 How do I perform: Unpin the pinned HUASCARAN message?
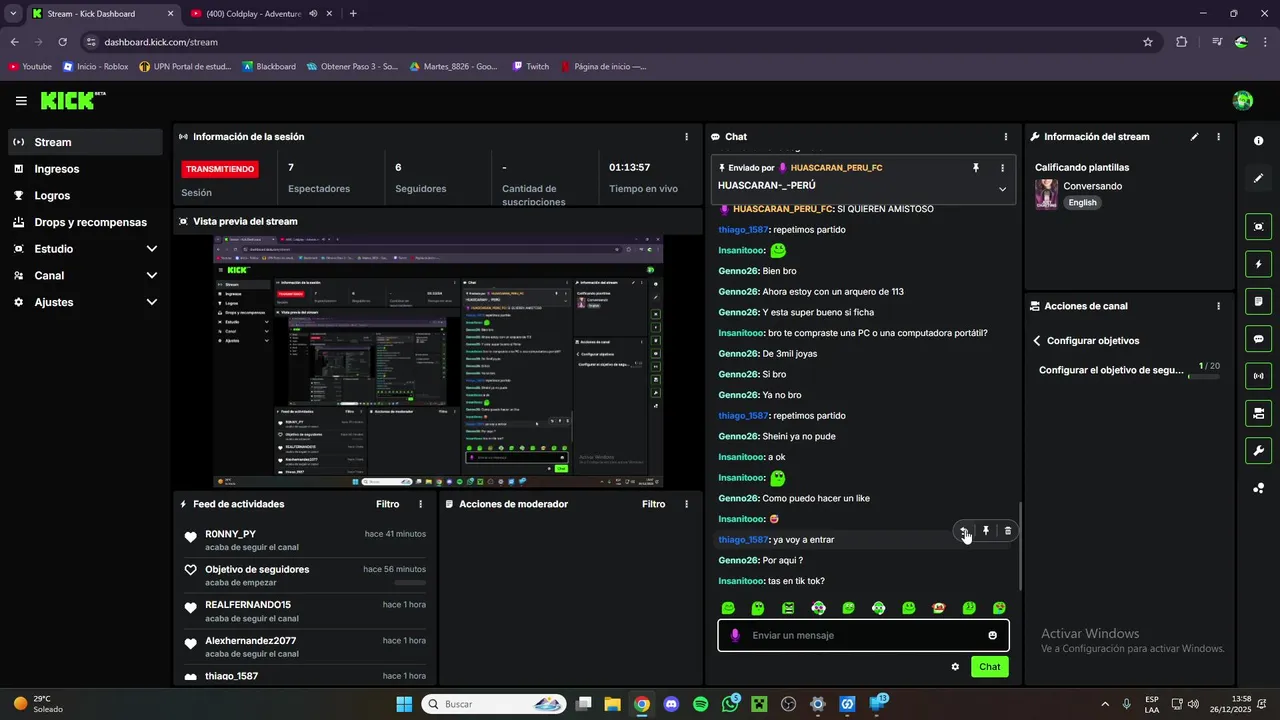click(x=976, y=168)
